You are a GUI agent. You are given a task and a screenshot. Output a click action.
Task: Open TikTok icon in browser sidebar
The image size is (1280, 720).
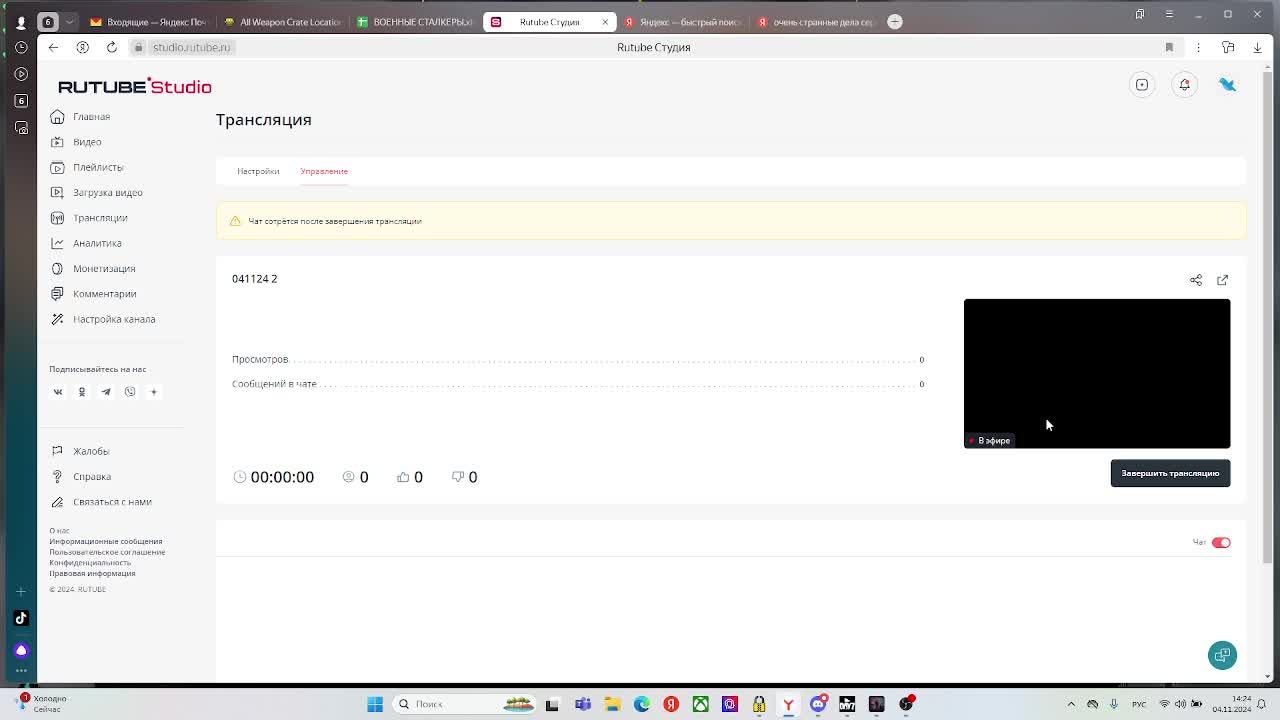(x=21, y=618)
